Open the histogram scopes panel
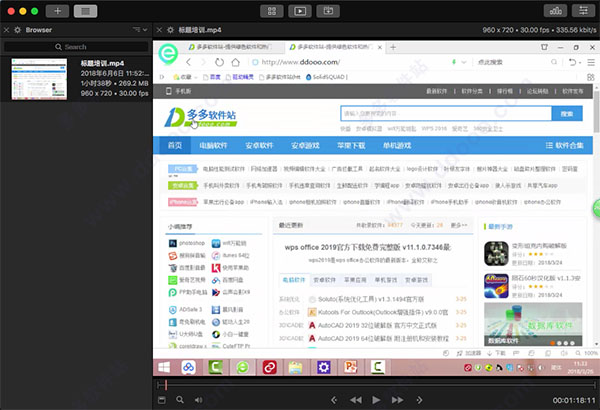The height and width of the screenshot is (410, 600). tap(555, 11)
